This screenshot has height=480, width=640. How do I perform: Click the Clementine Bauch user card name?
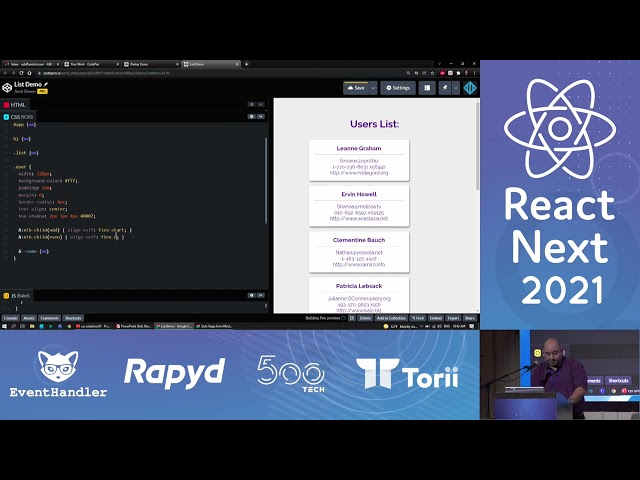coord(359,240)
